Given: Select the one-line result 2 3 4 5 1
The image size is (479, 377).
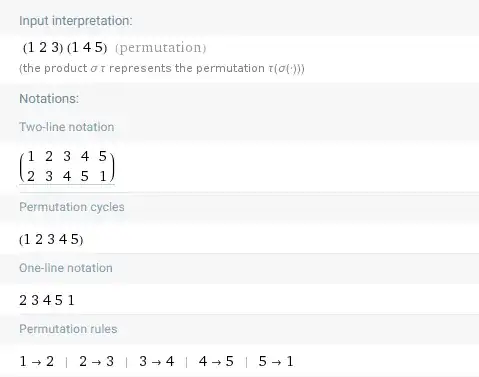Looking at the screenshot, I should (x=47, y=300).
